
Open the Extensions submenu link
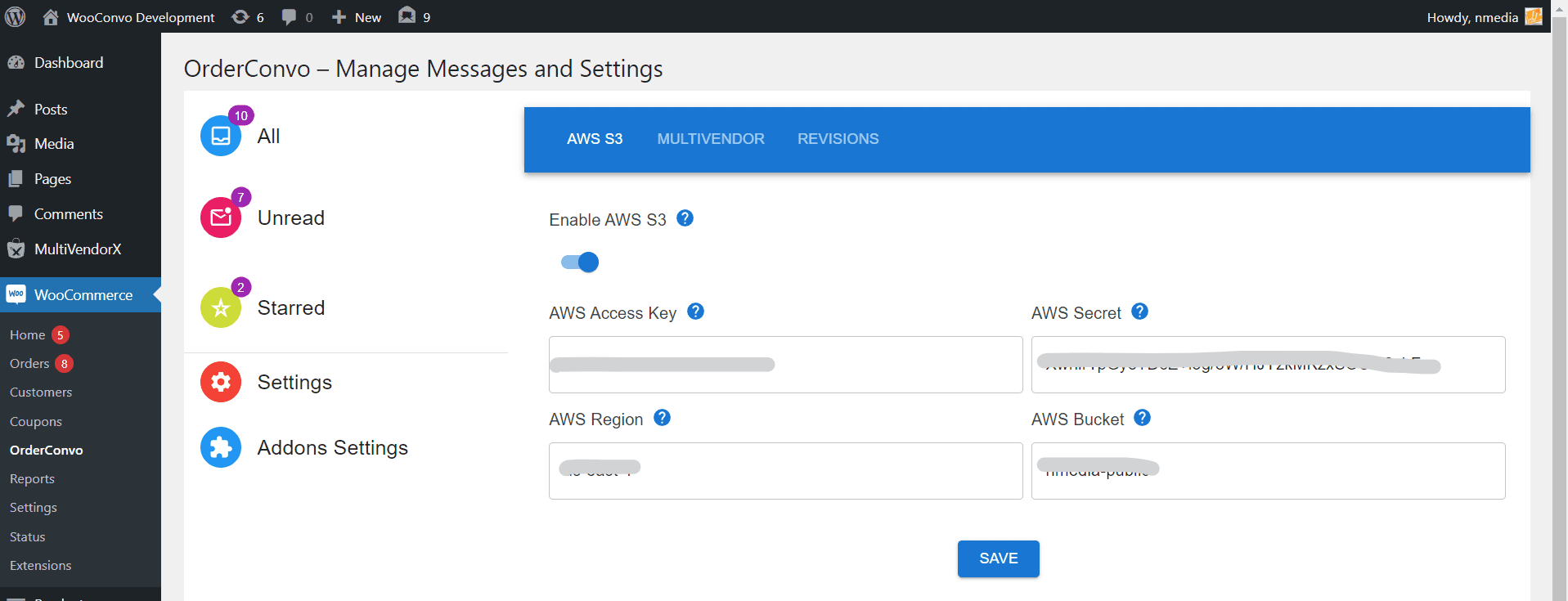[x=41, y=566]
